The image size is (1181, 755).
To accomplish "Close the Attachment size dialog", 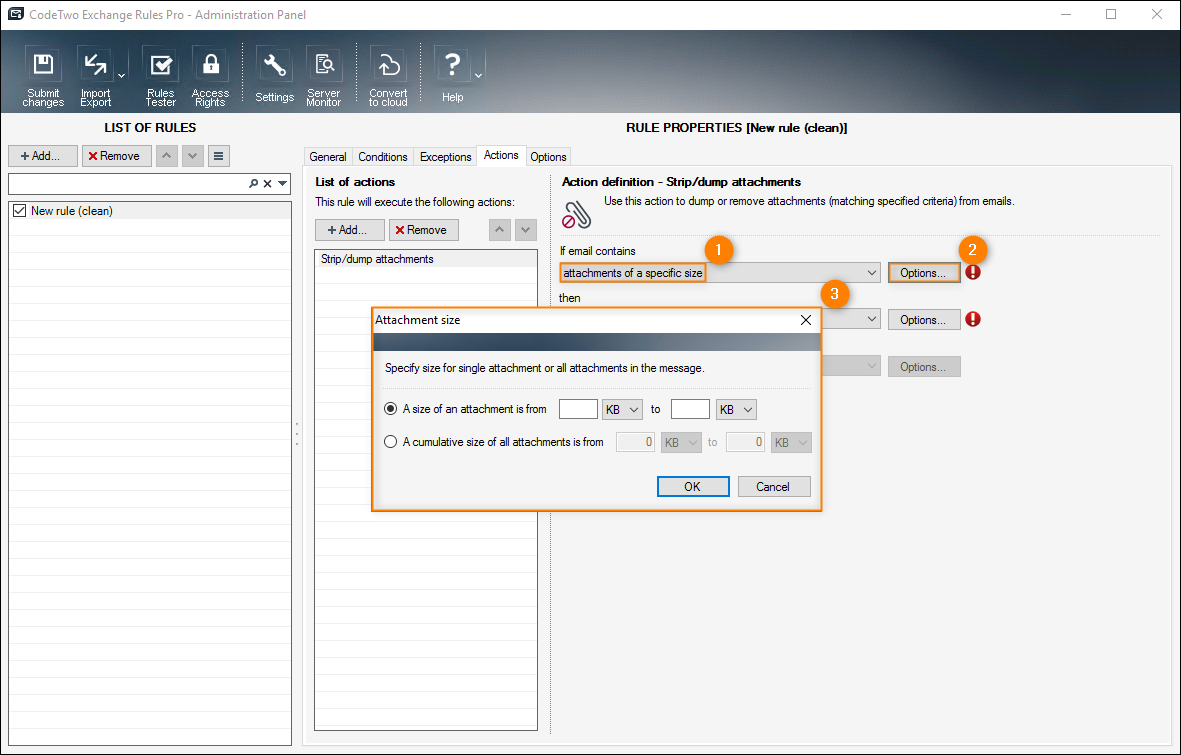I will coord(805,320).
